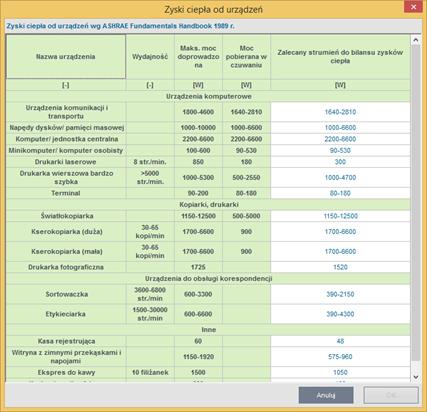Click Urządzenia do obsługi korespondencji section row
This screenshot has width=427, height=412.
[x=208, y=278]
